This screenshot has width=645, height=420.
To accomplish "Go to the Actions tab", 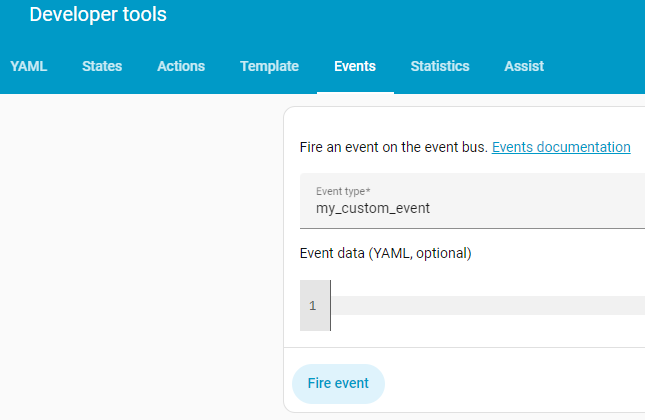I will 181,66.
